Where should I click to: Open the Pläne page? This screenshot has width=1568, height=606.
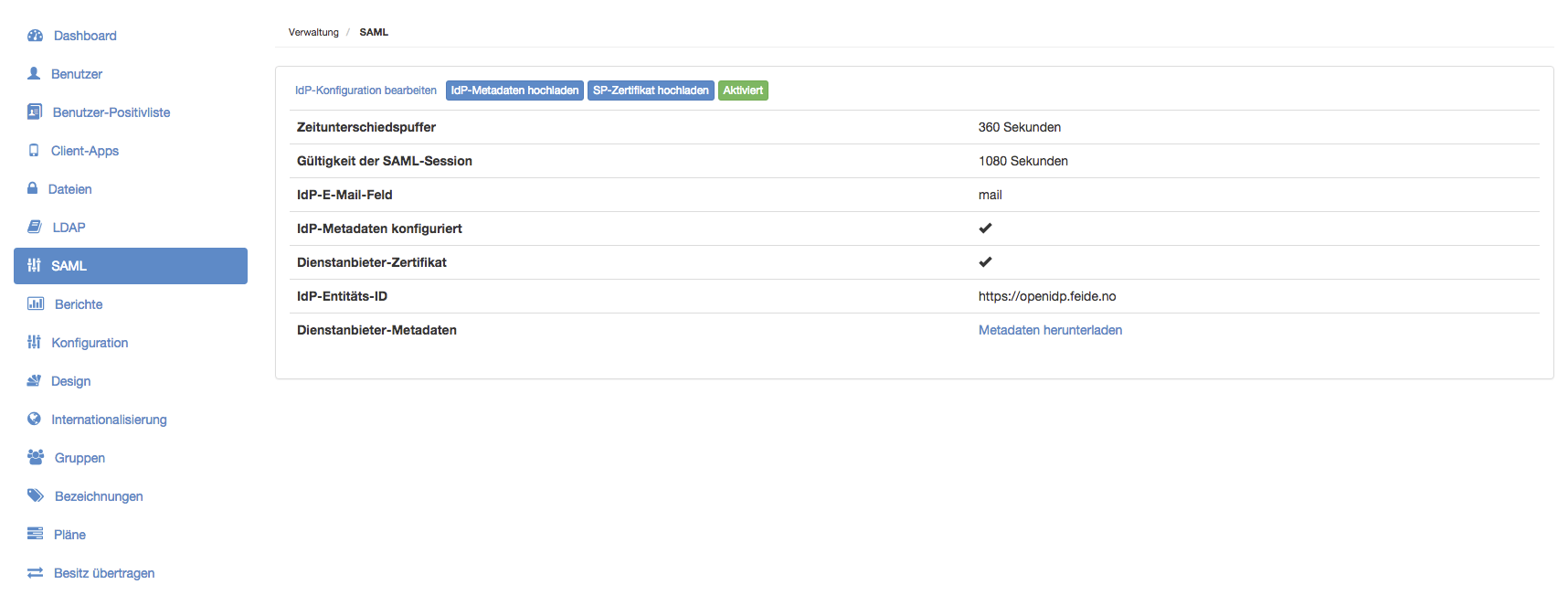(x=69, y=535)
